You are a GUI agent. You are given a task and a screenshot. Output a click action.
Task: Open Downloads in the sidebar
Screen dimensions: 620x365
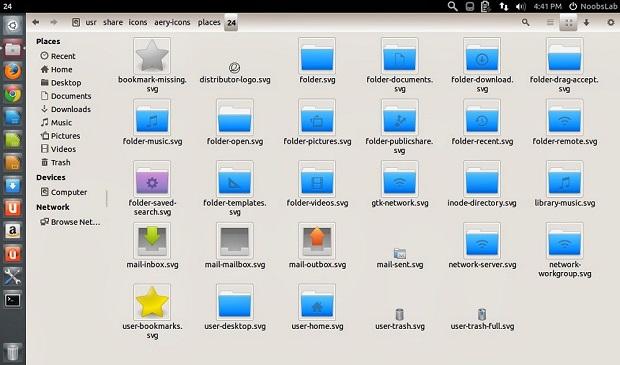[x=66, y=109]
